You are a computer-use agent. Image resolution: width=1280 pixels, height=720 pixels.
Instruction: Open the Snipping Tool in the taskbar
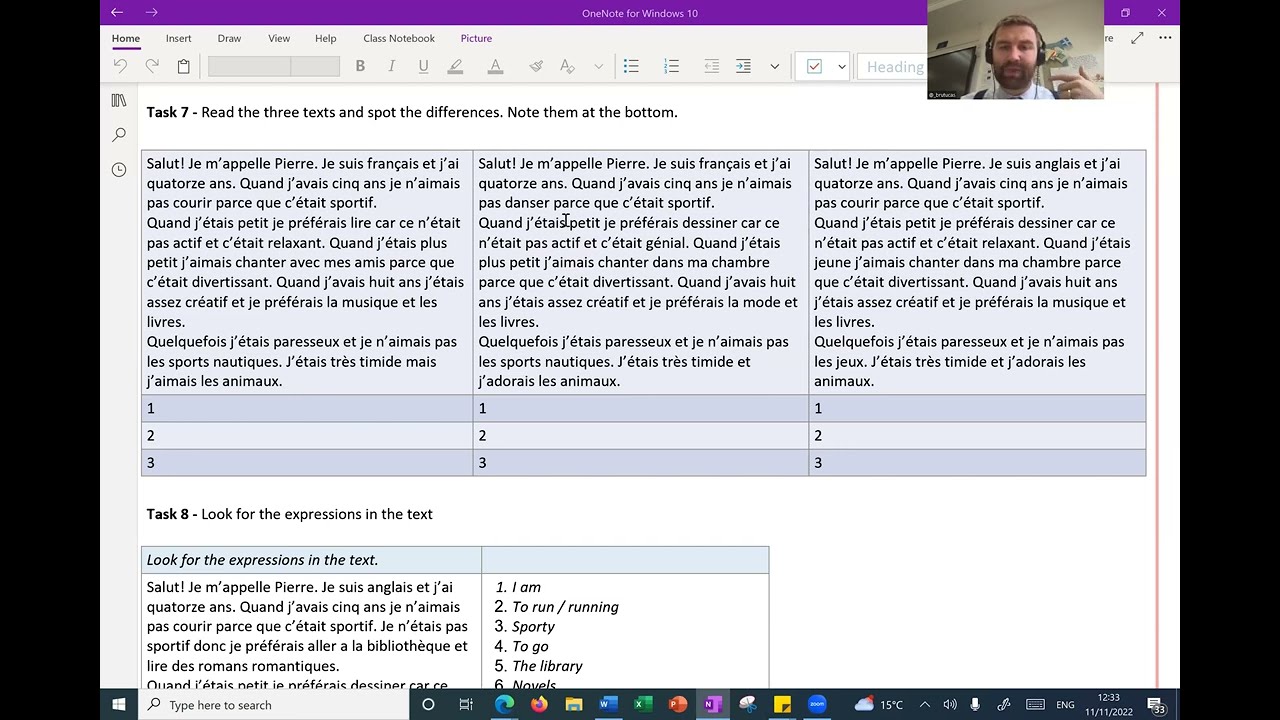click(x=747, y=705)
